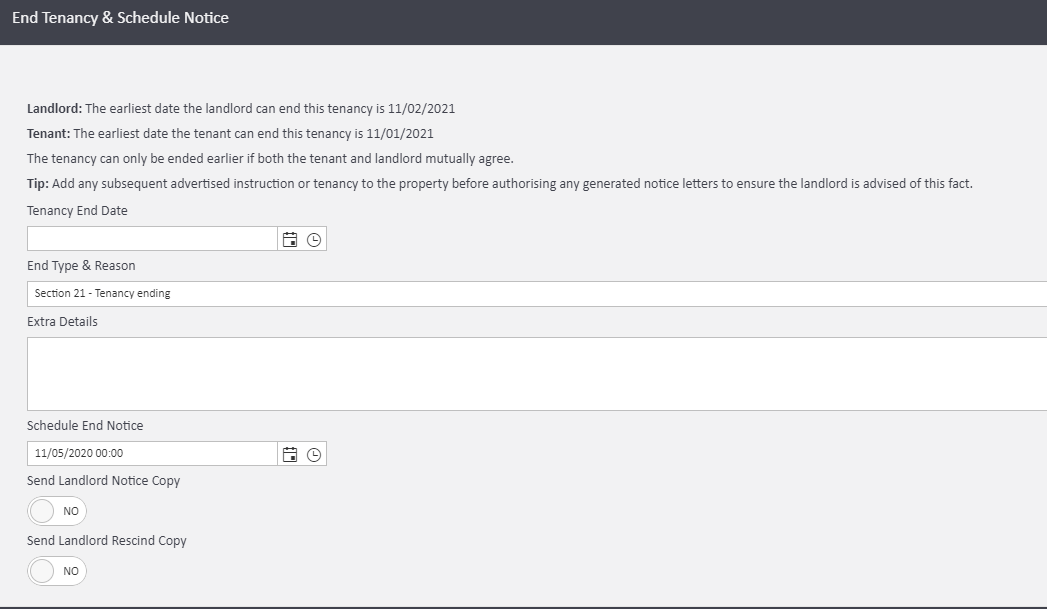1047x609 pixels.
Task: Click the Send Landlord Rescind Copy label
Action: pos(107,541)
